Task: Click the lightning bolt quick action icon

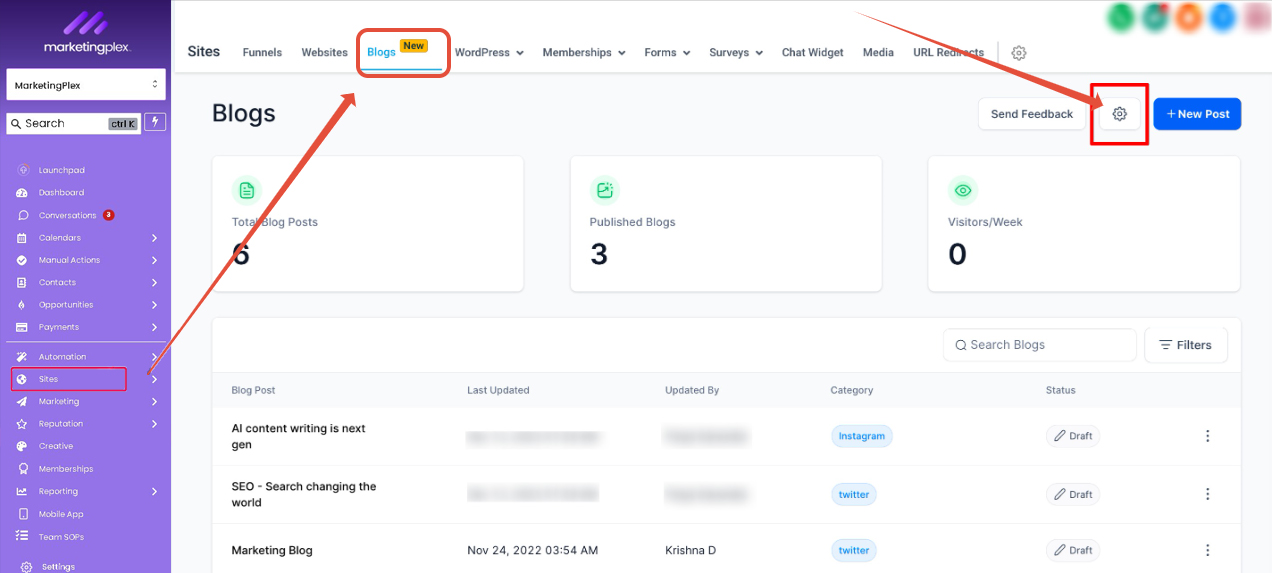Action: pos(155,122)
